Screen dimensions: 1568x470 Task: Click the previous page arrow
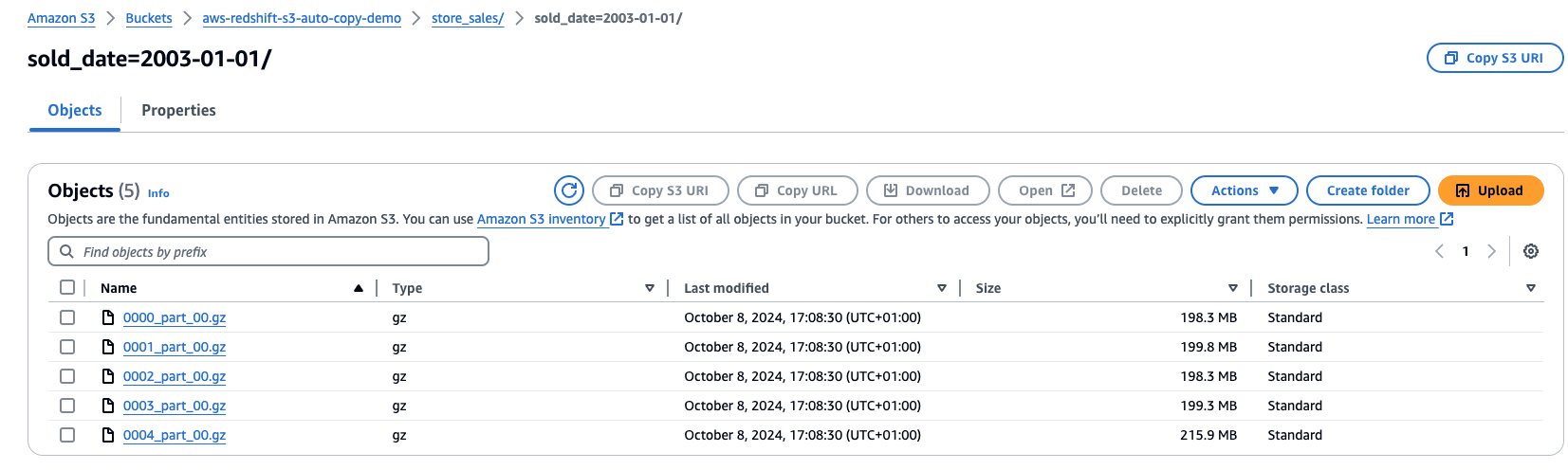pyautogui.click(x=1440, y=251)
